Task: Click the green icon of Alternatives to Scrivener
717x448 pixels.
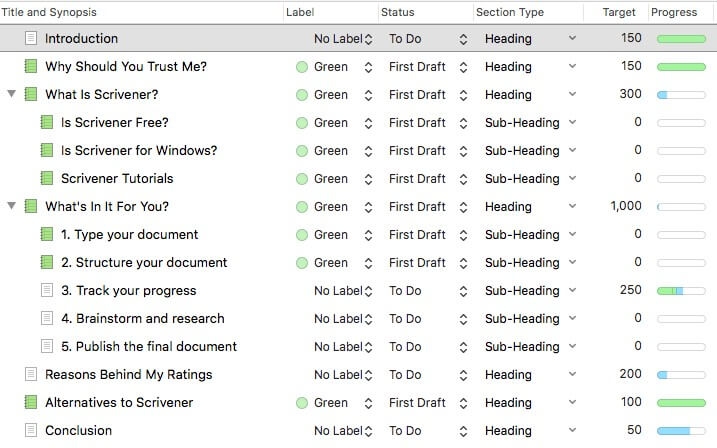Action: click(31, 402)
